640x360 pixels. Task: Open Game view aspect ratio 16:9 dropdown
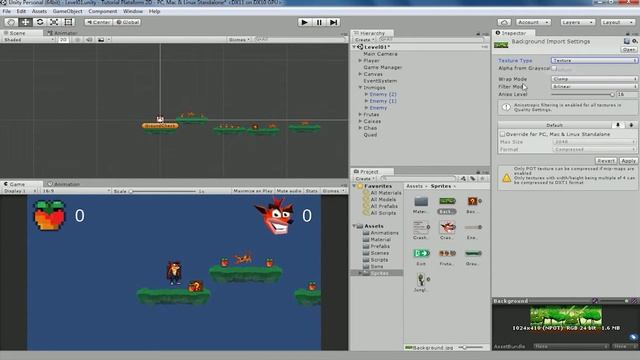[76, 191]
